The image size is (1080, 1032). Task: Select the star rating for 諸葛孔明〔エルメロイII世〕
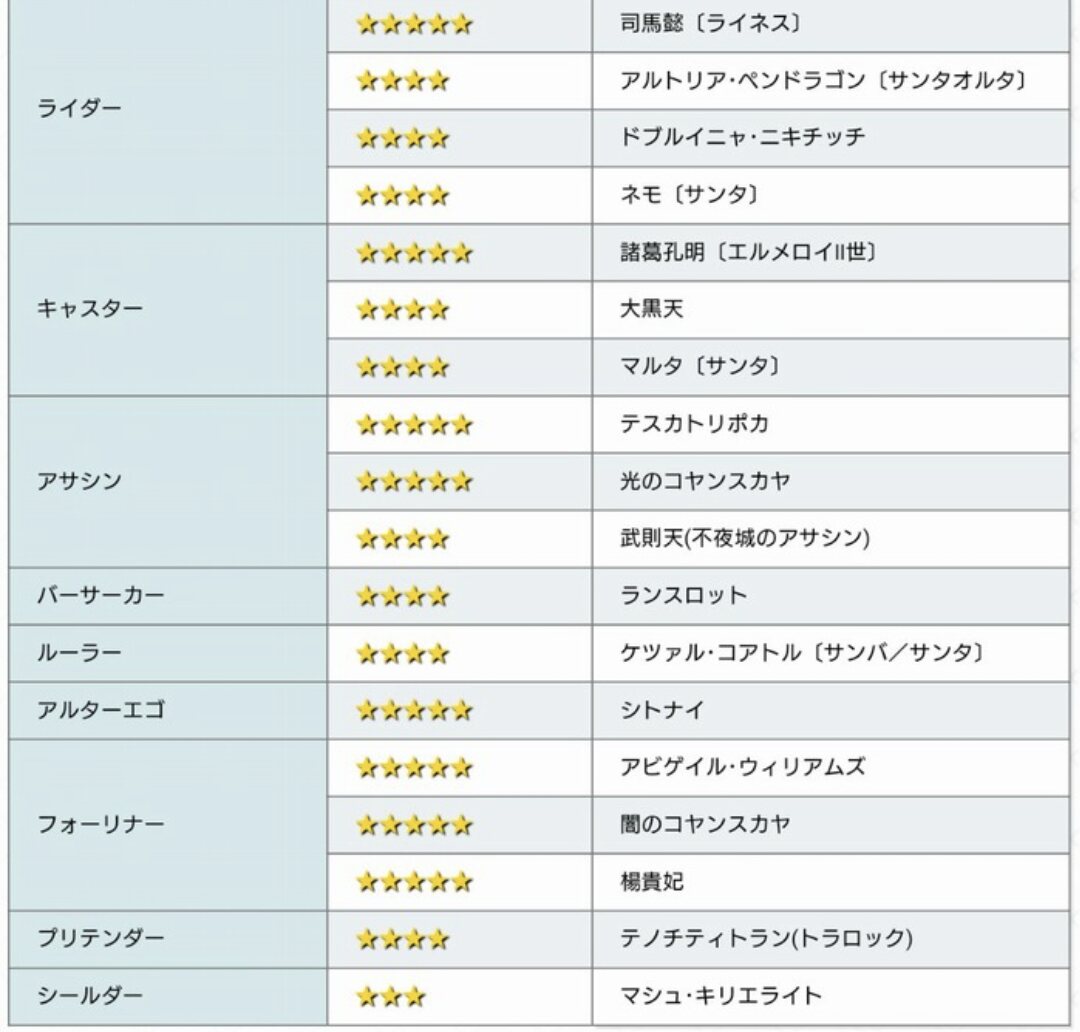coord(413,254)
